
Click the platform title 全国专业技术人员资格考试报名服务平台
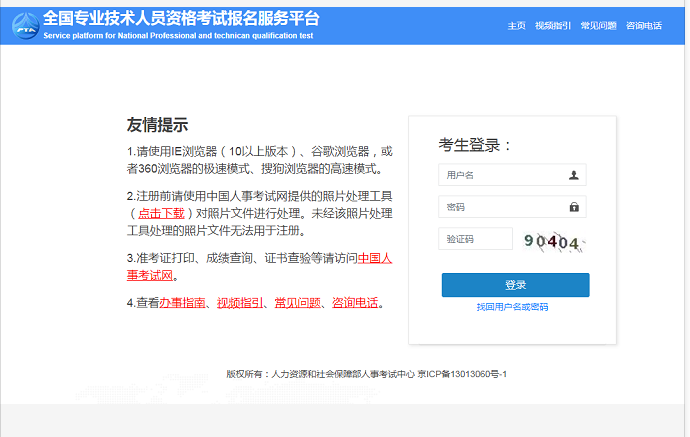tap(181, 19)
